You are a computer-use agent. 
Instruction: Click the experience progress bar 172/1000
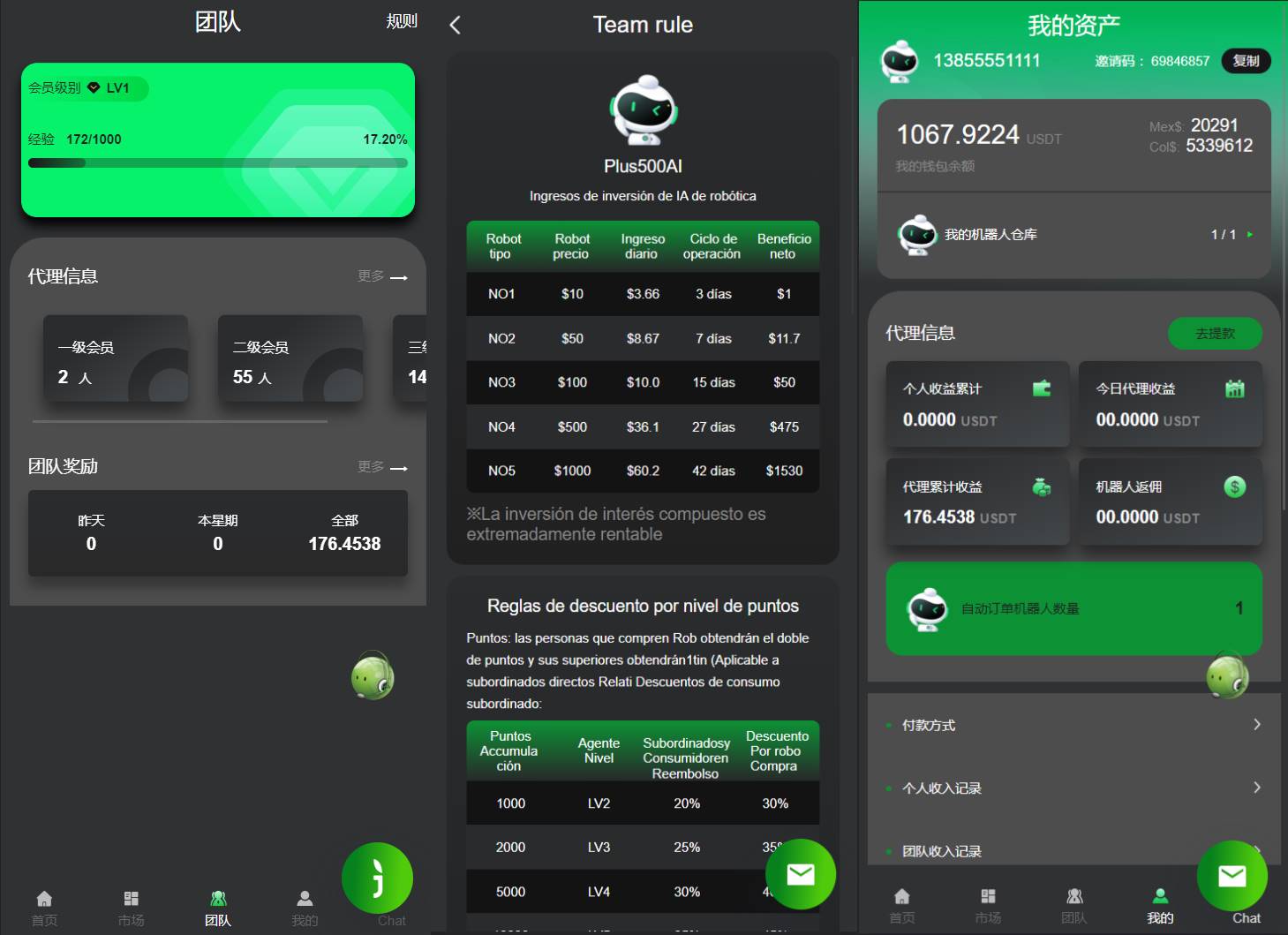point(217,162)
